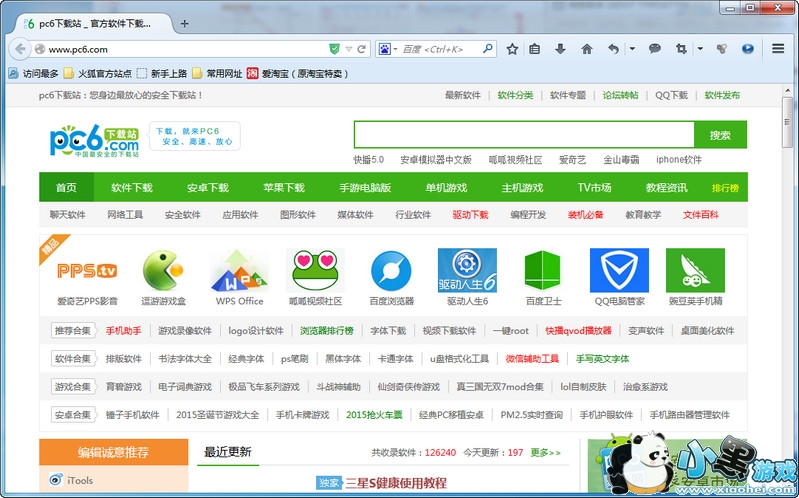Open 首页 navigation tab
Image resolution: width=799 pixels, height=498 pixels.
tap(66, 187)
